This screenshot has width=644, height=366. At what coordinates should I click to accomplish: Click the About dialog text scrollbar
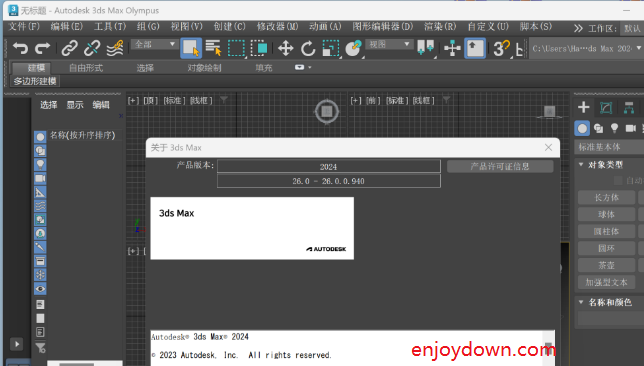(x=548, y=348)
